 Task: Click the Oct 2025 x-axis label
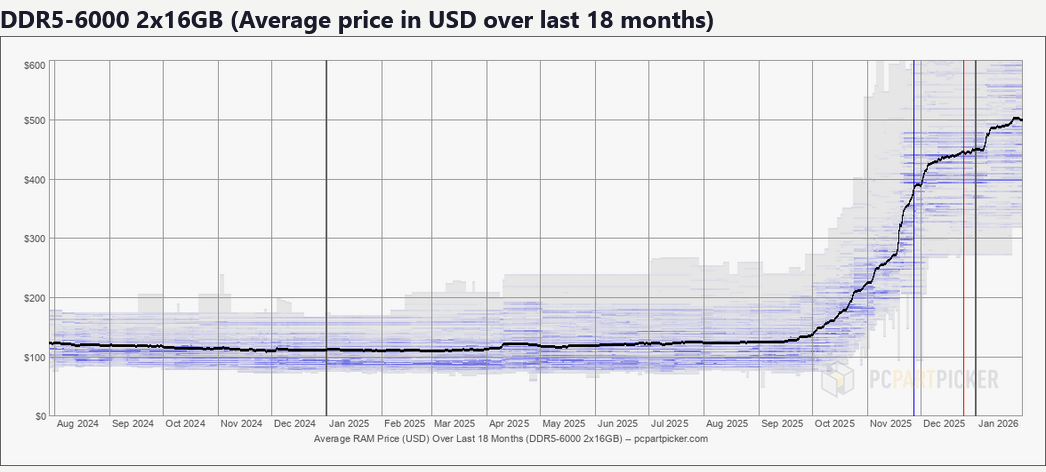coord(836,425)
